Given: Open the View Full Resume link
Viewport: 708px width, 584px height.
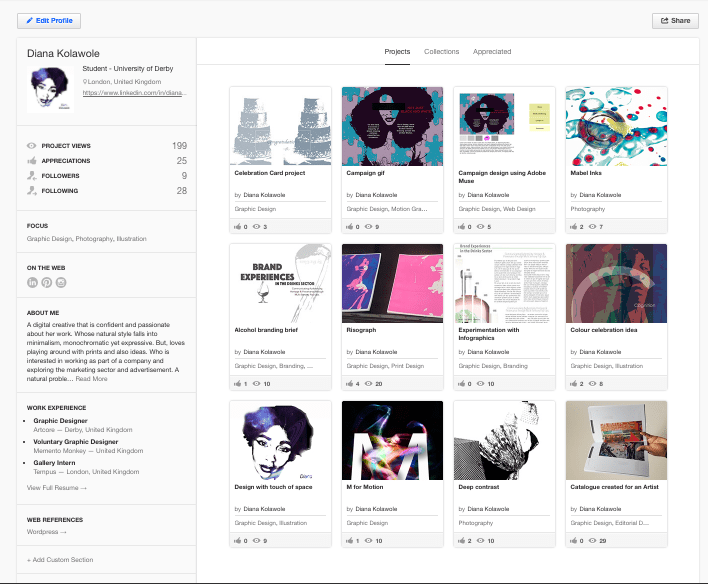Looking at the screenshot, I should pyautogui.click(x=57, y=487).
